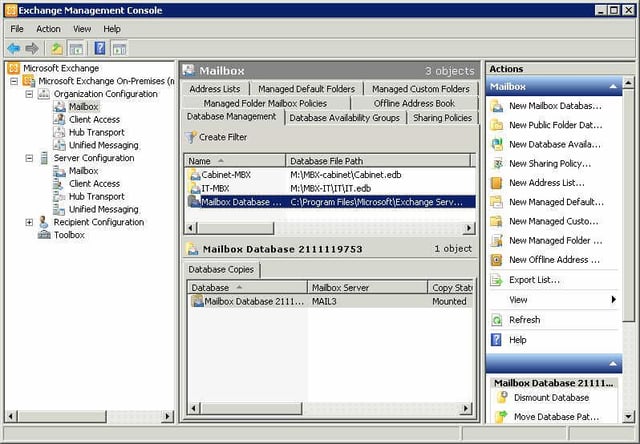Click the Export List icon
The image size is (640, 444).
[x=496, y=280]
